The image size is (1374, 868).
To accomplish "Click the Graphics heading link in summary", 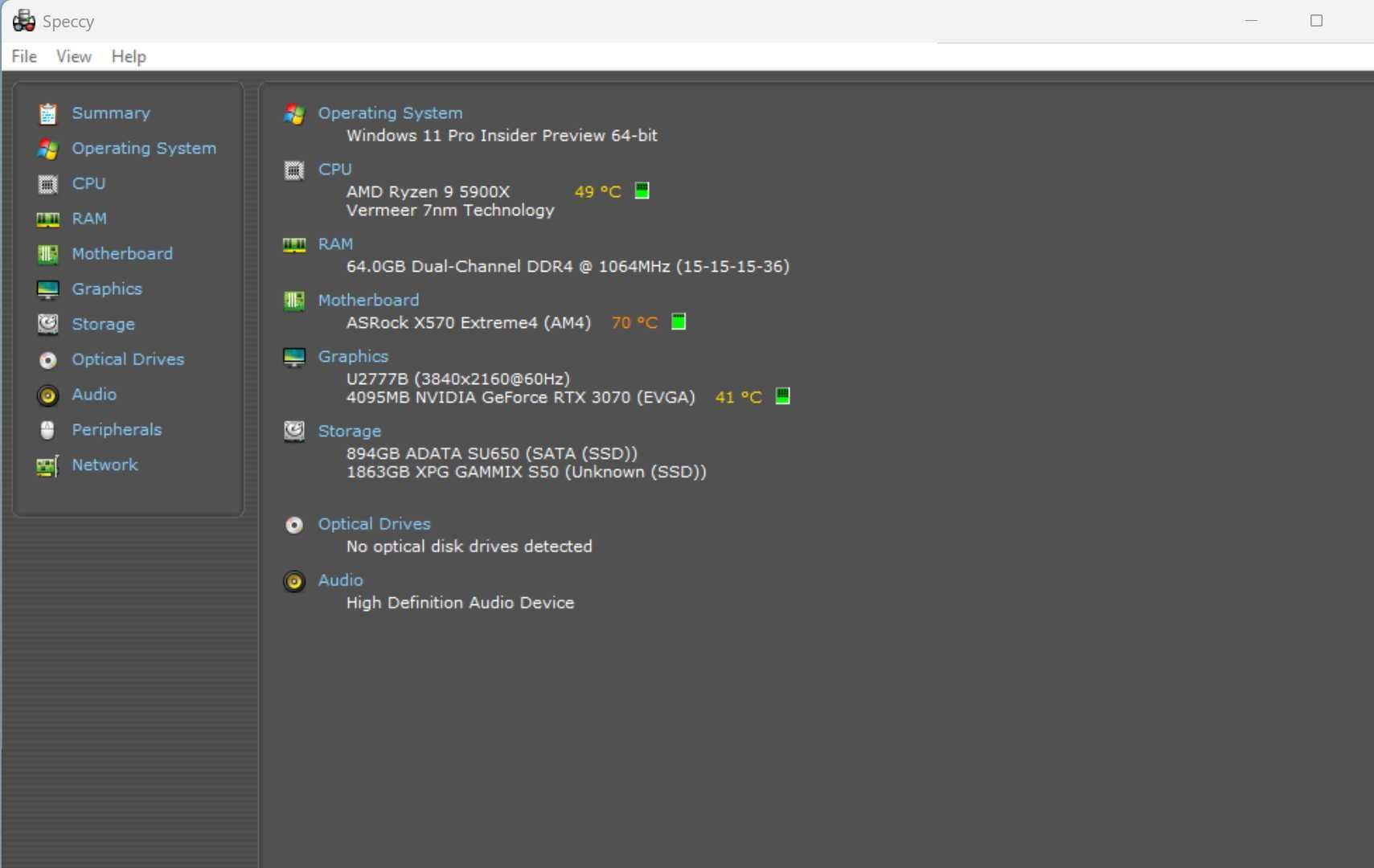I will (x=353, y=356).
